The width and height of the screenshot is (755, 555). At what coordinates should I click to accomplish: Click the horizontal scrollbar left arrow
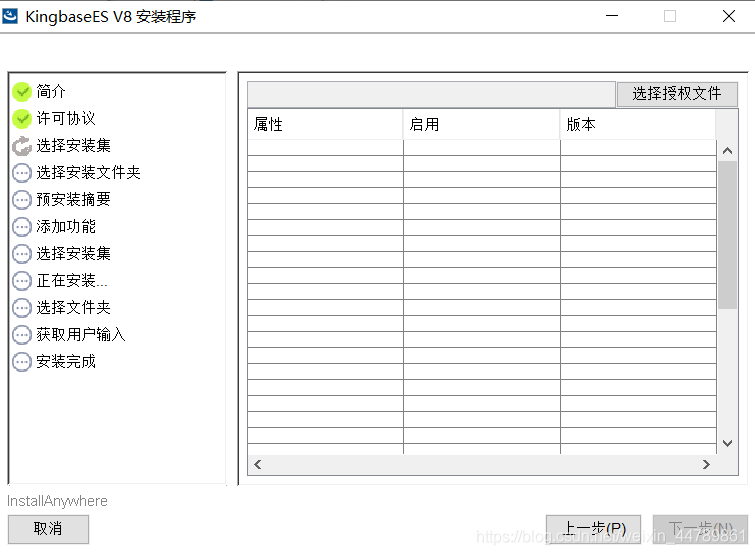258,465
